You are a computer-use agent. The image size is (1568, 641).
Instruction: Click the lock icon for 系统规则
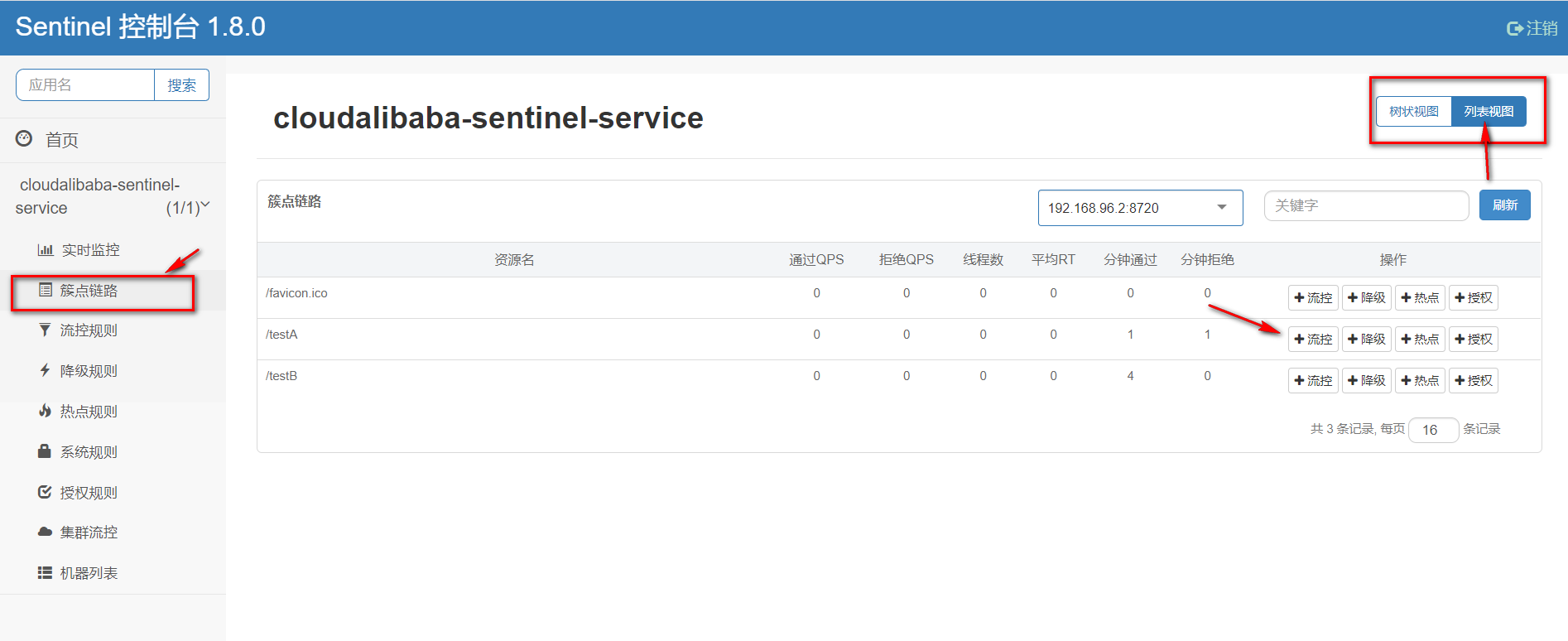45,451
